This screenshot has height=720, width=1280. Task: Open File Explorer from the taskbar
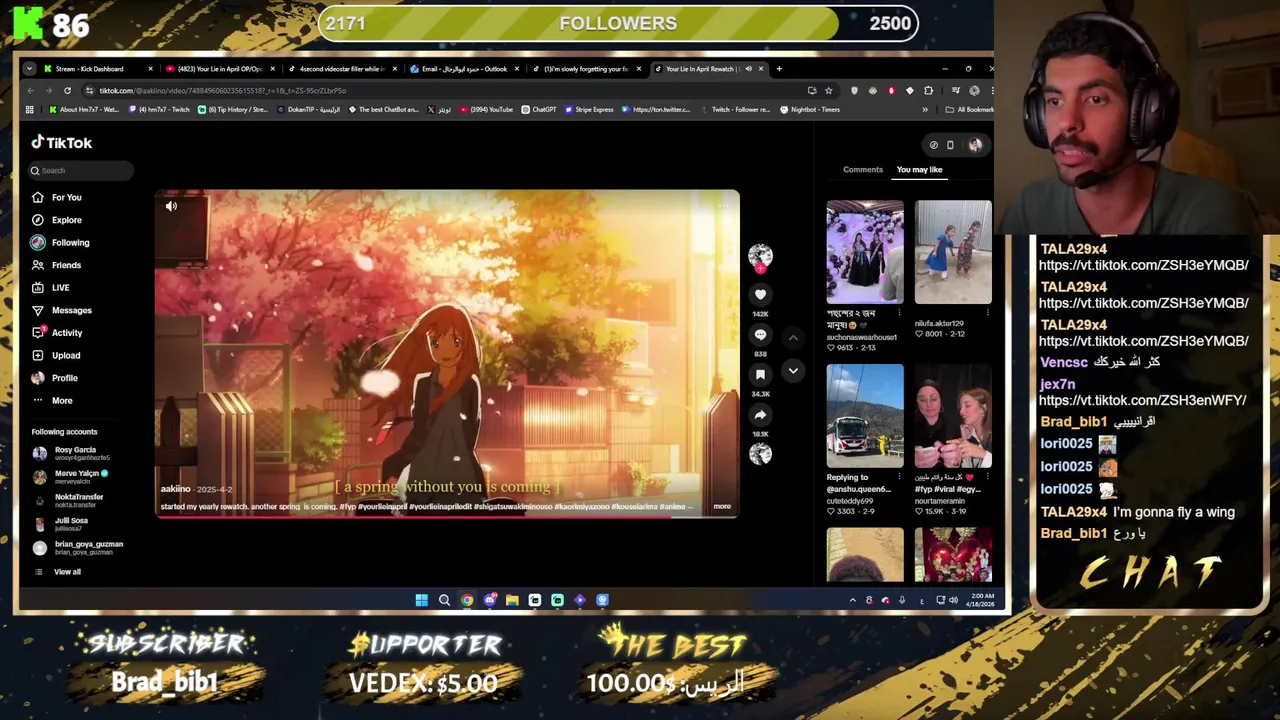click(512, 600)
